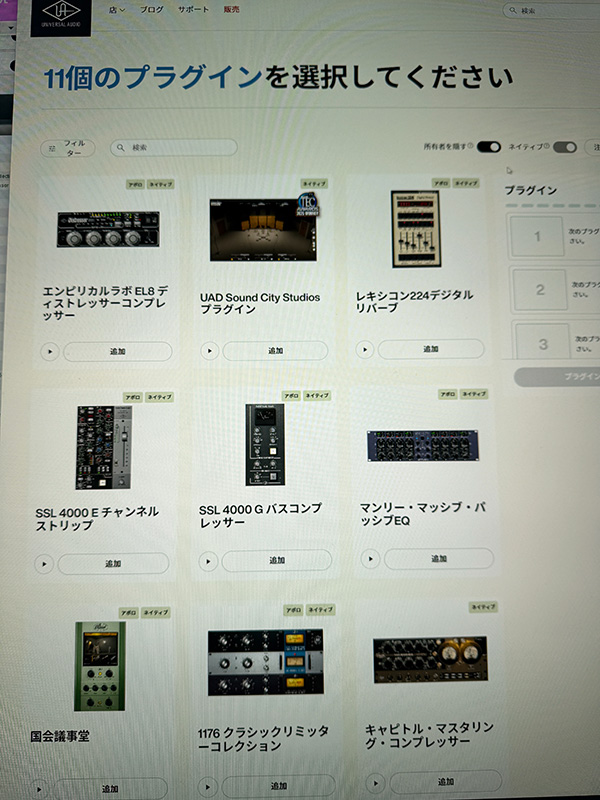Click the エンピリカルラボ EL8 title text
This screenshot has height=800, width=600.
[106, 303]
